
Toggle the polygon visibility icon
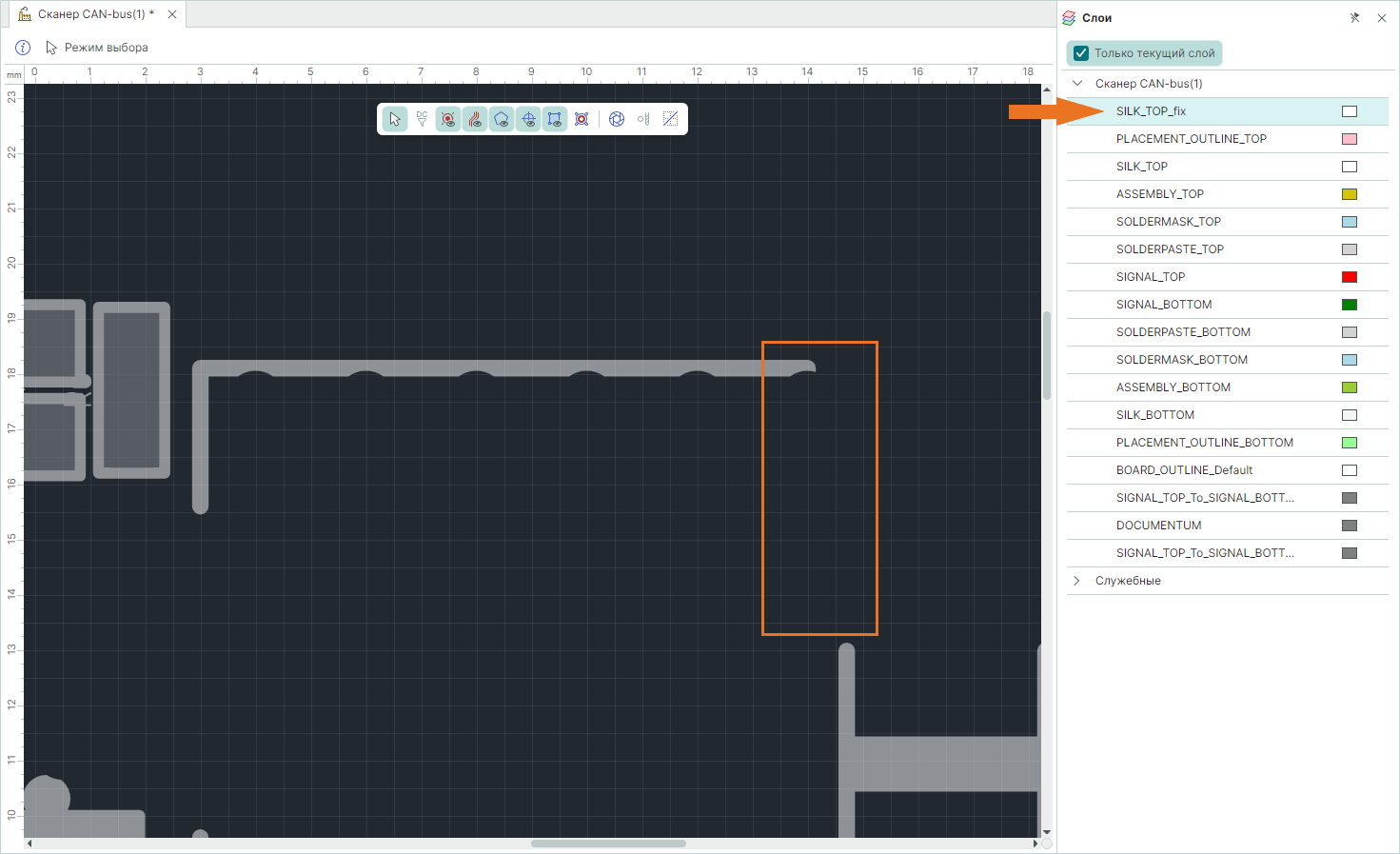click(502, 119)
